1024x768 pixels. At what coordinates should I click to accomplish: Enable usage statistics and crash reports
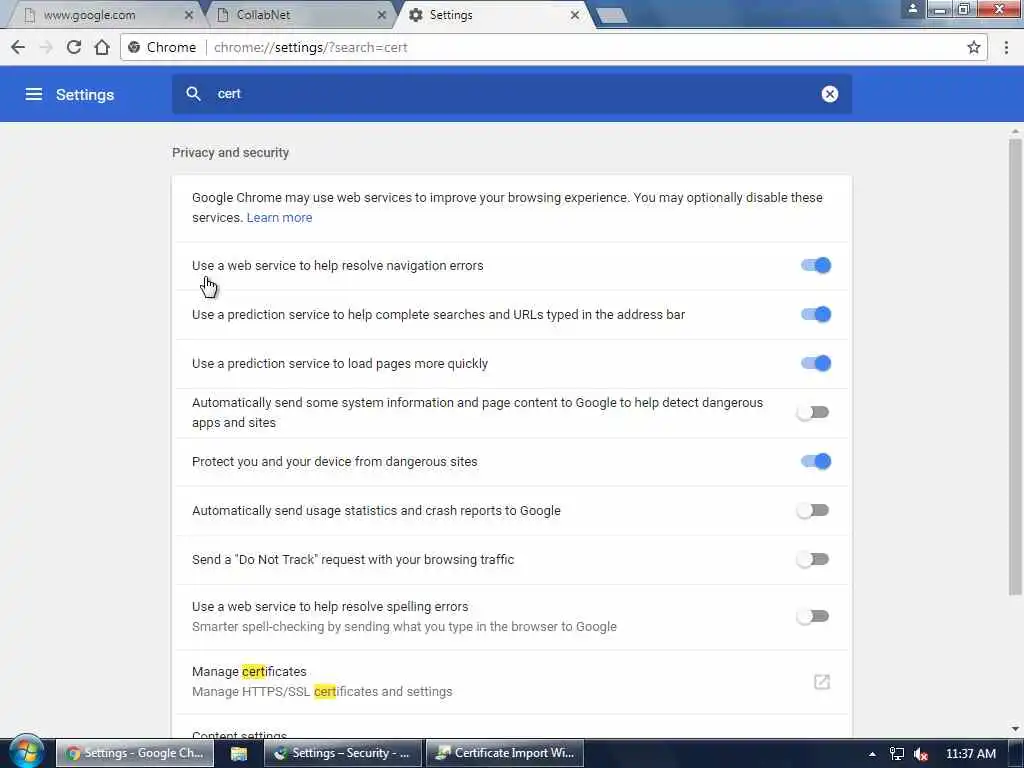[x=813, y=510]
